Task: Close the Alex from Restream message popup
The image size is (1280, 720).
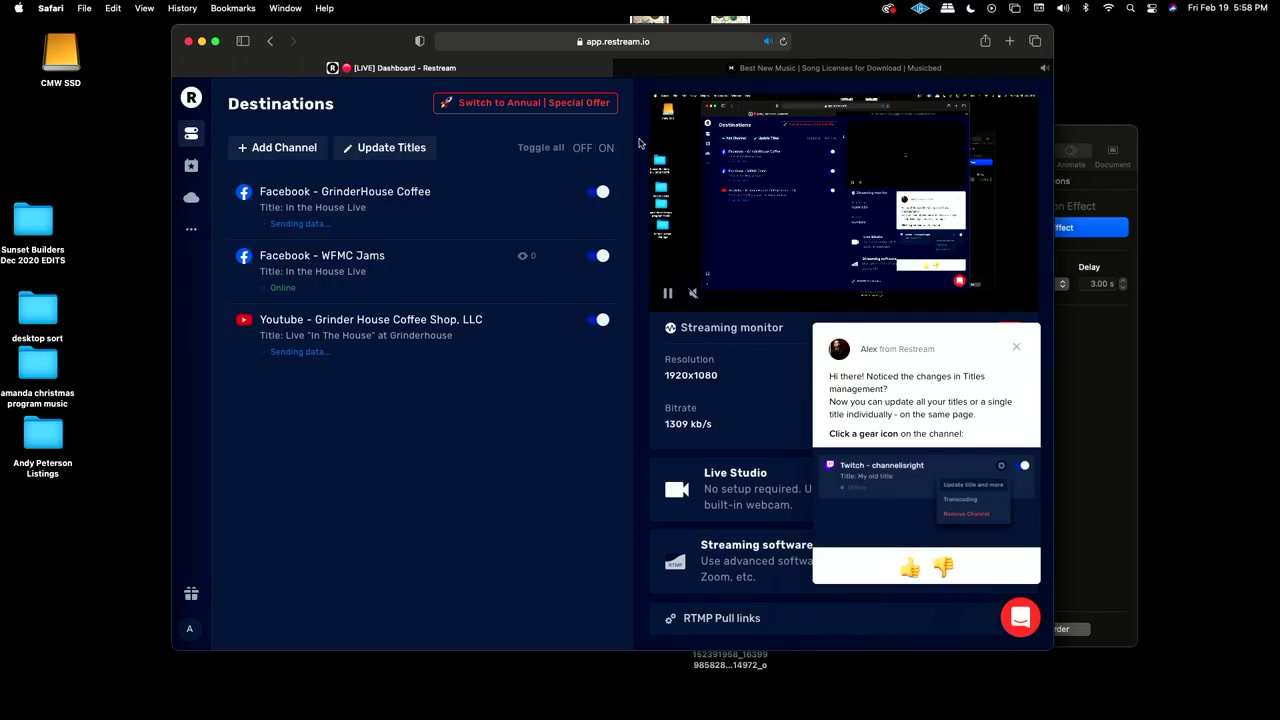Action: pyautogui.click(x=1016, y=347)
